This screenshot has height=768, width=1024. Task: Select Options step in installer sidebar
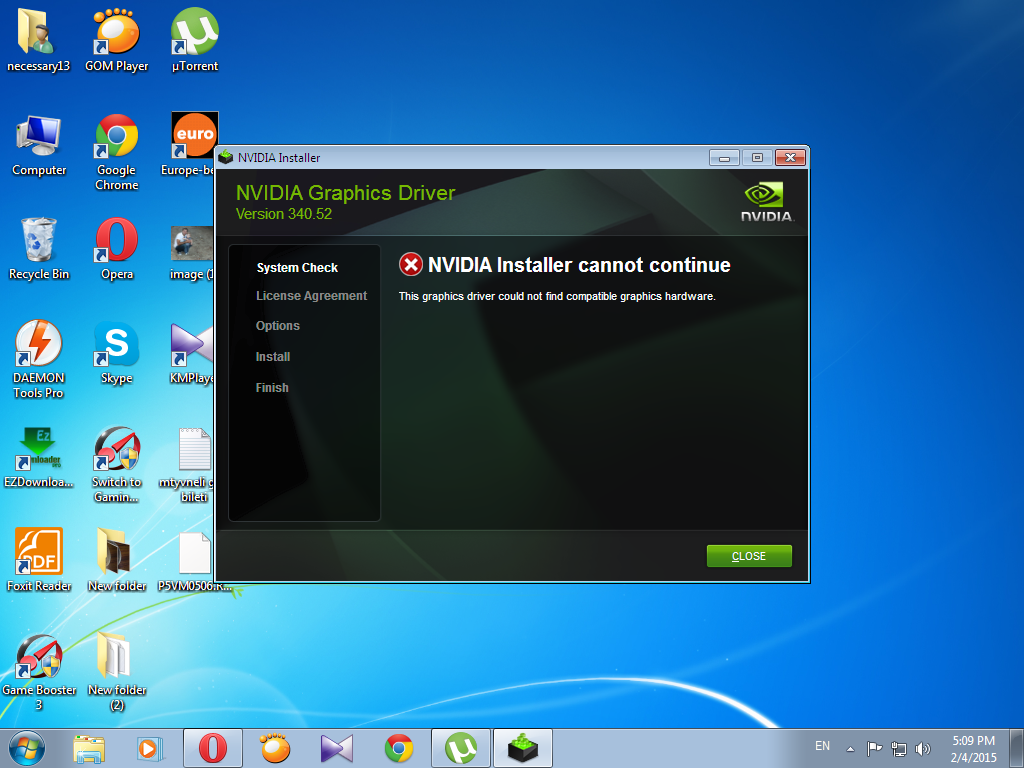pyautogui.click(x=278, y=326)
